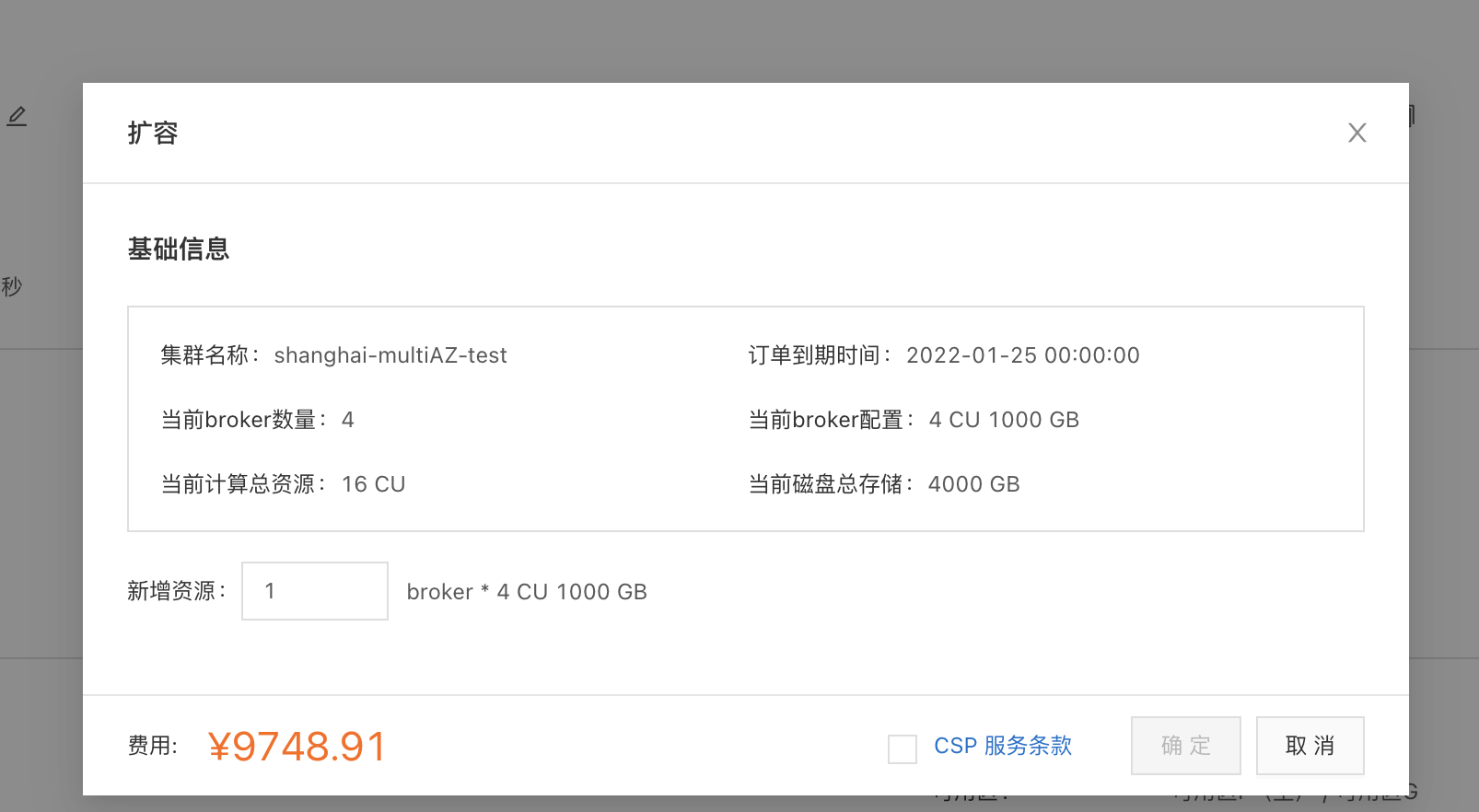Click the 扩容 dialog title

[x=153, y=133]
